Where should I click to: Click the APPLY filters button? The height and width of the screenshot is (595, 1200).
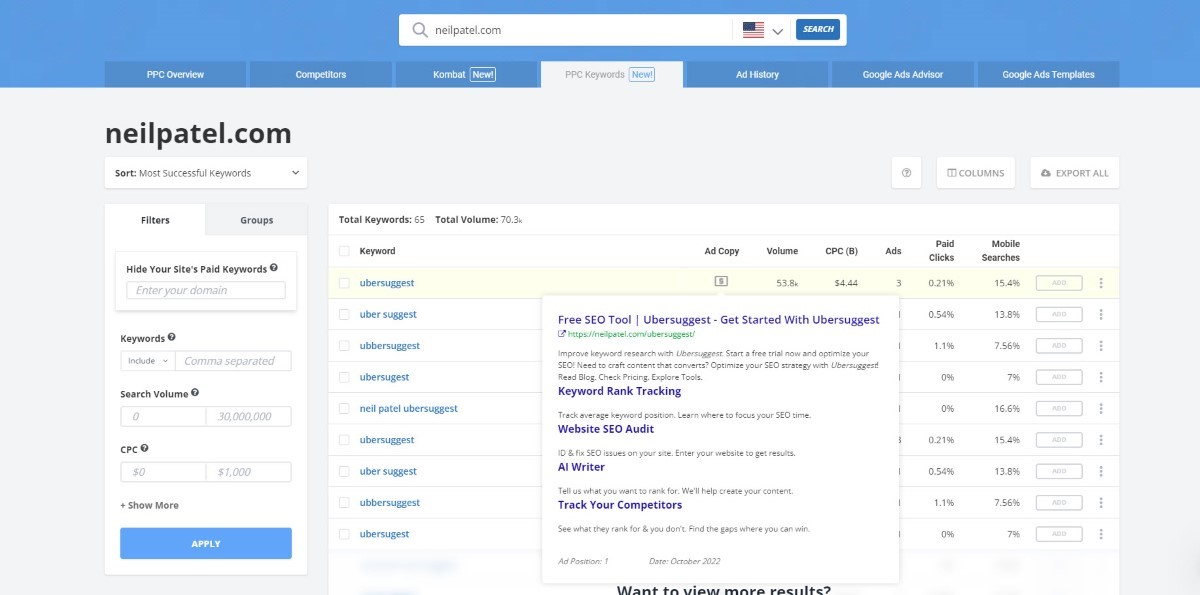click(x=206, y=543)
